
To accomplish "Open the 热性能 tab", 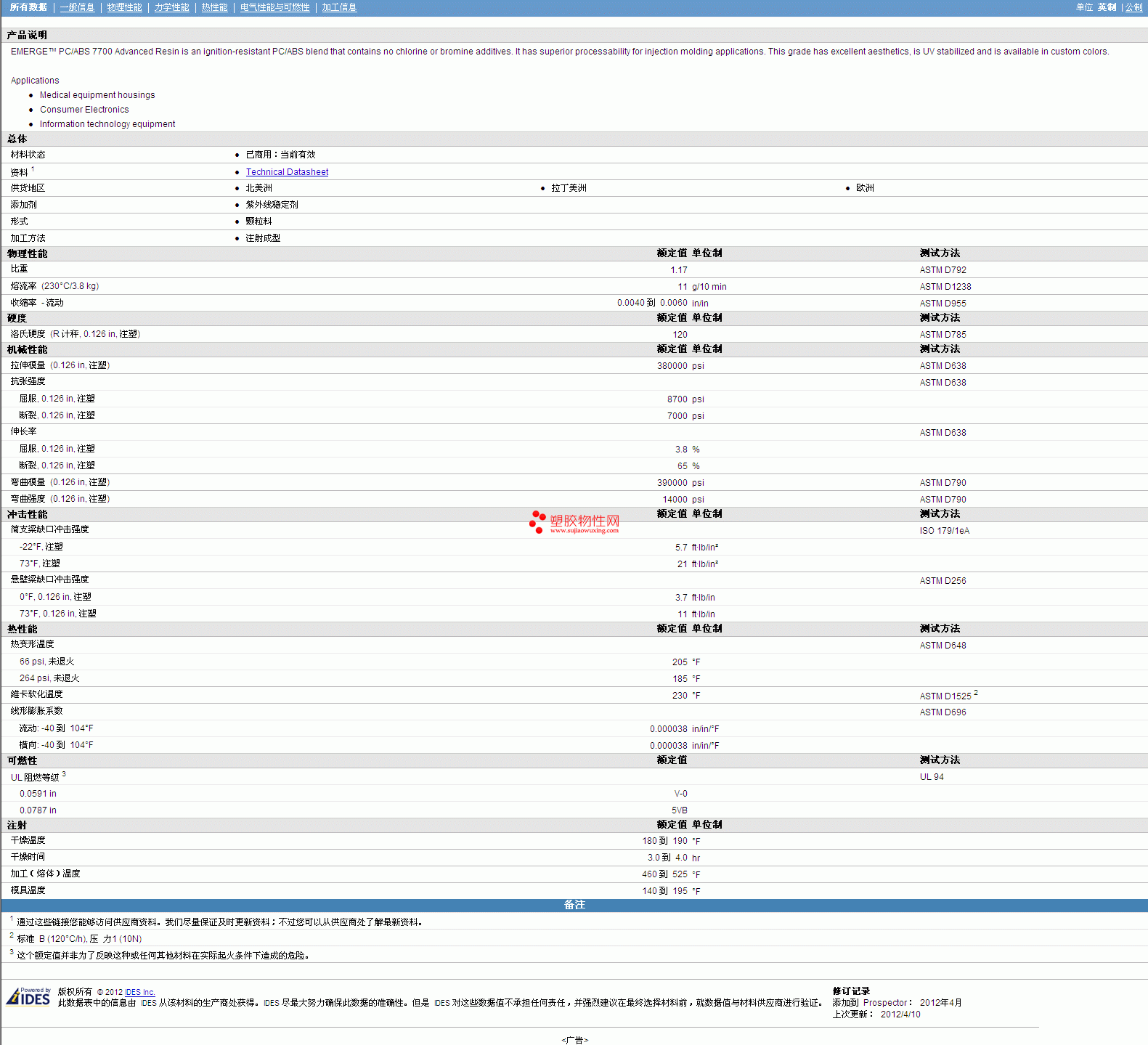I will 214,7.
